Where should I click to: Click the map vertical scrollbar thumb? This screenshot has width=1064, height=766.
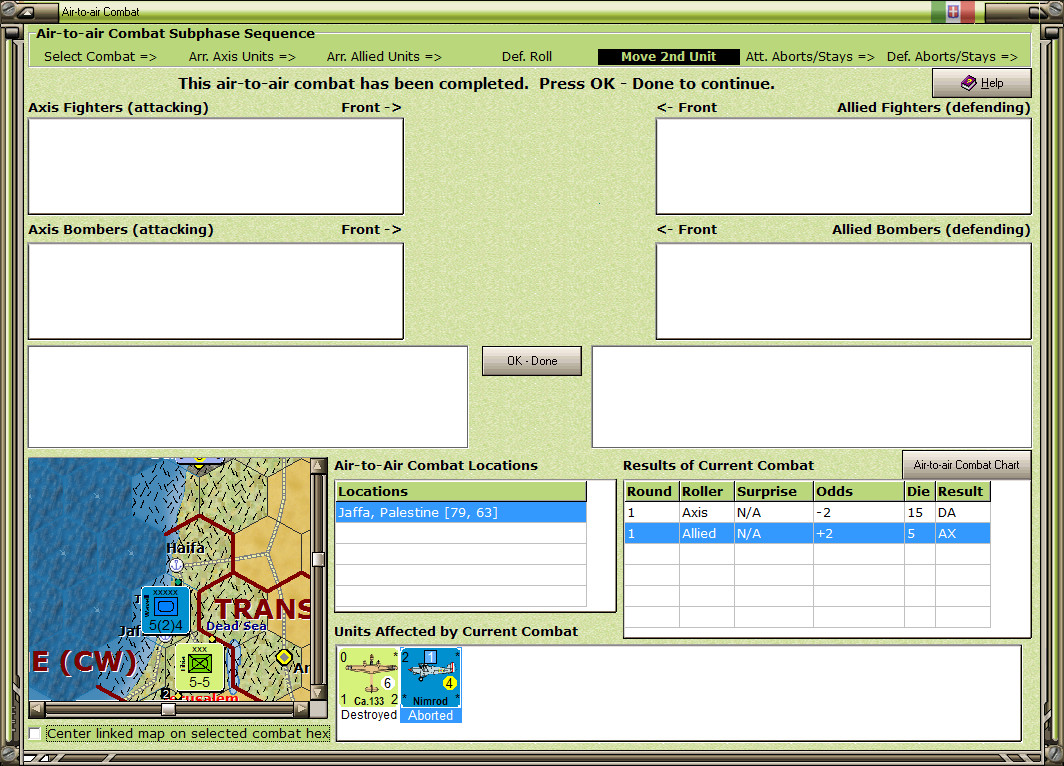point(318,559)
